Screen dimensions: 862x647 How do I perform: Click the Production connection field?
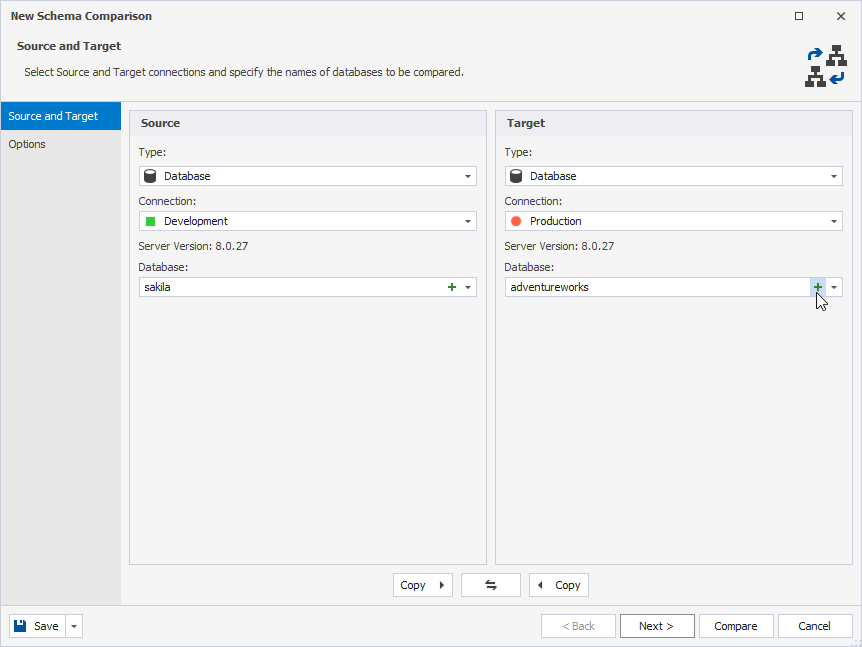674,221
